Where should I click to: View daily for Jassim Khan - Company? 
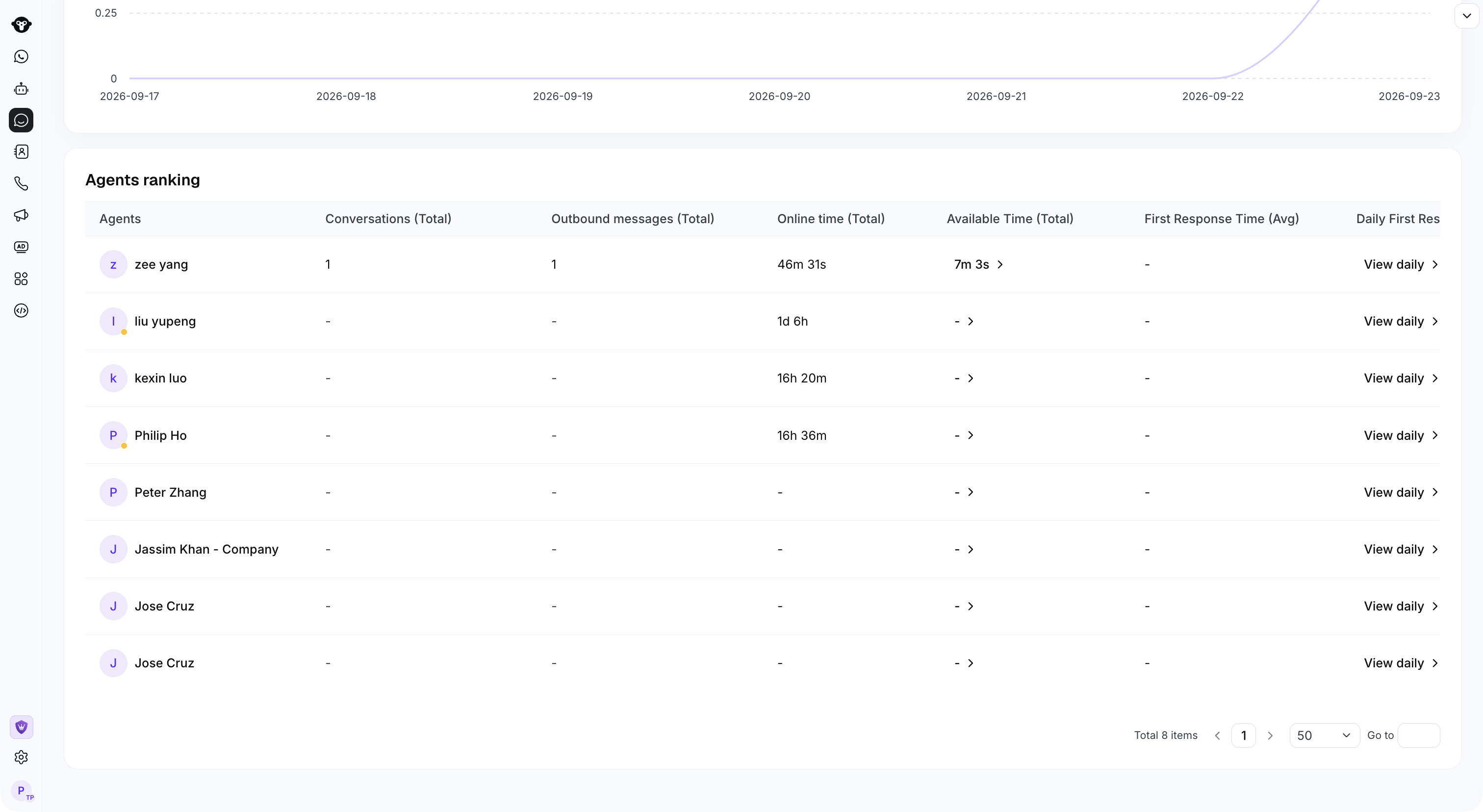tap(1401, 549)
